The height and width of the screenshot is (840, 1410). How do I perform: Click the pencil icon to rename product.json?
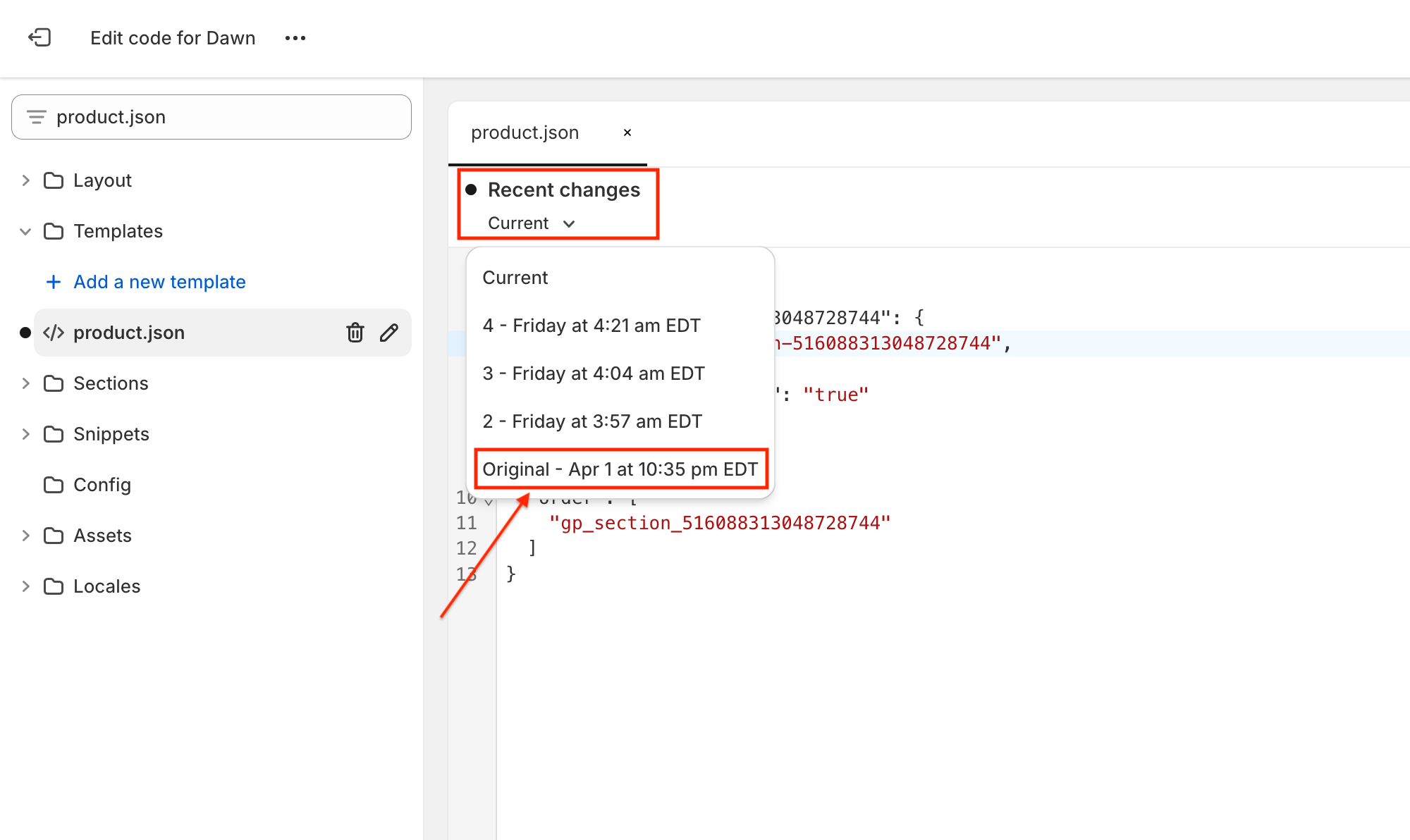388,333
